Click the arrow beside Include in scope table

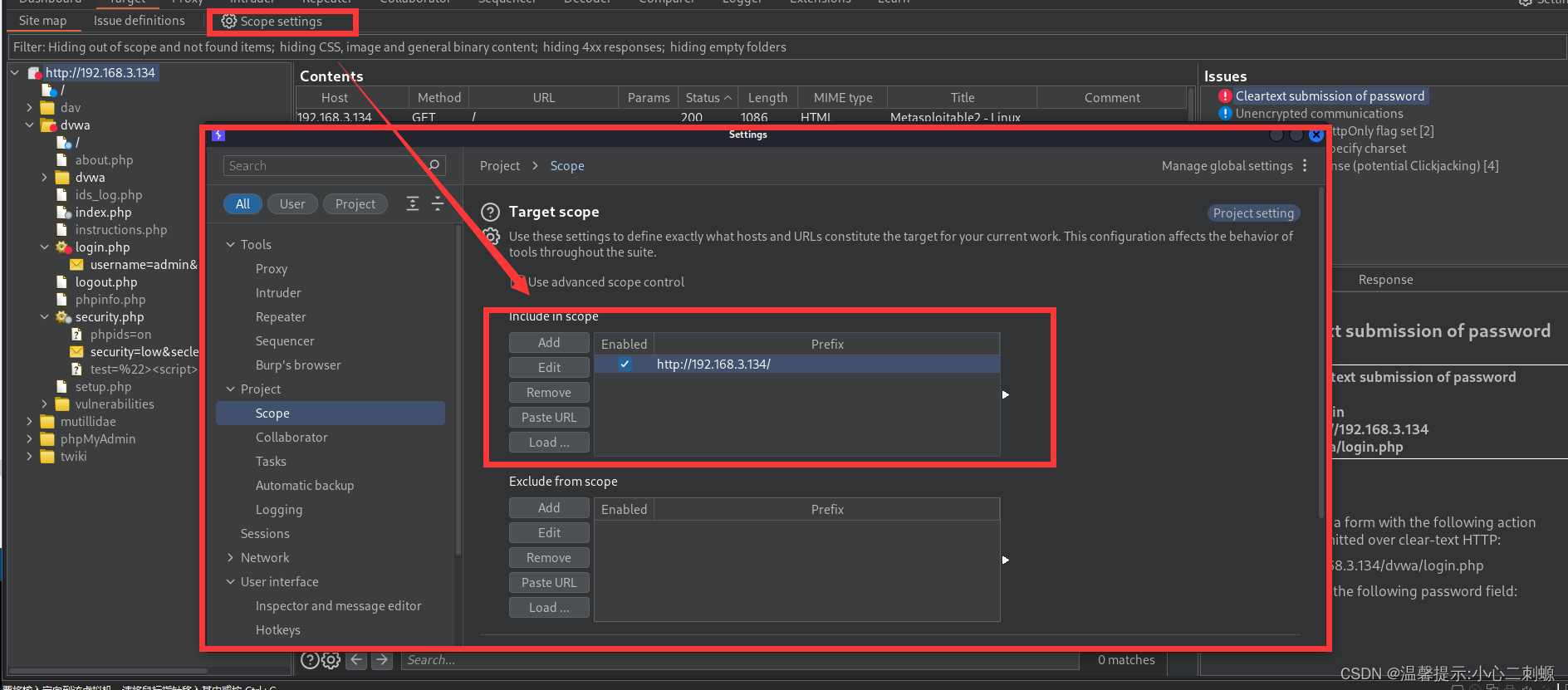[x=1006, y=394]
